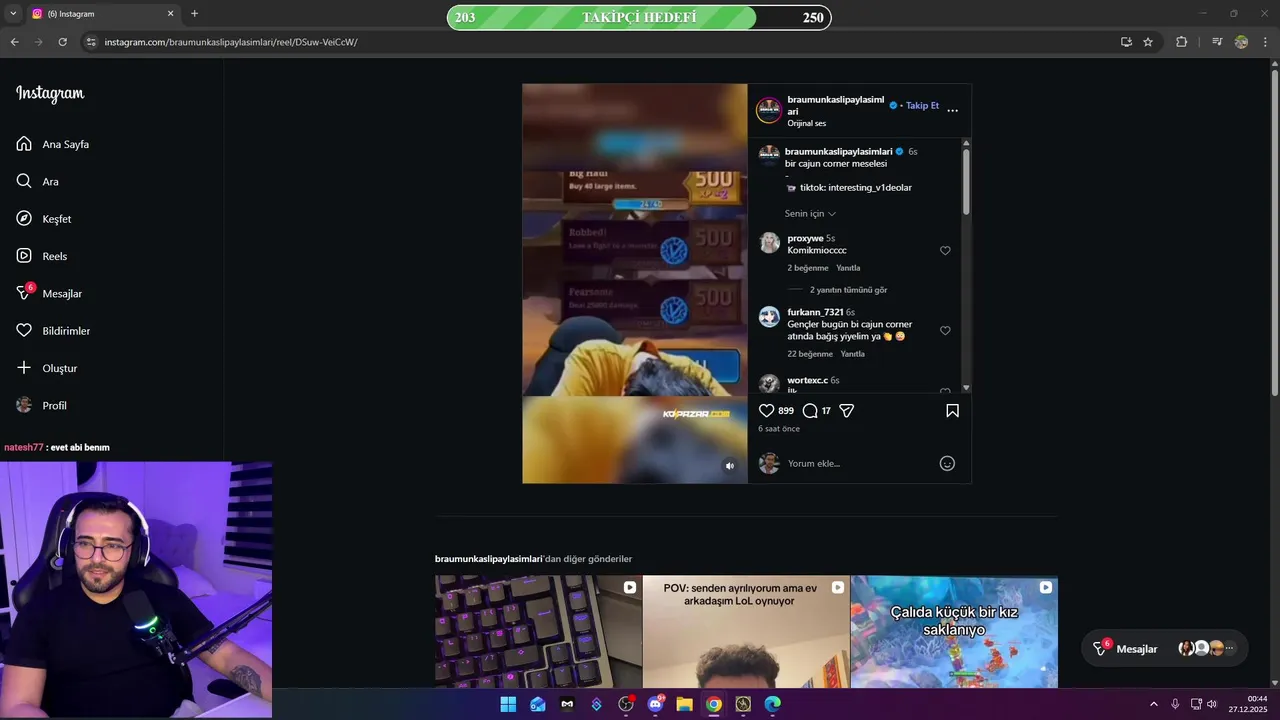Viewport: 1280px width, 720px height.
Task: Reply to proxywe's comment with Yanıtla
Action: [x=848, y=268]
